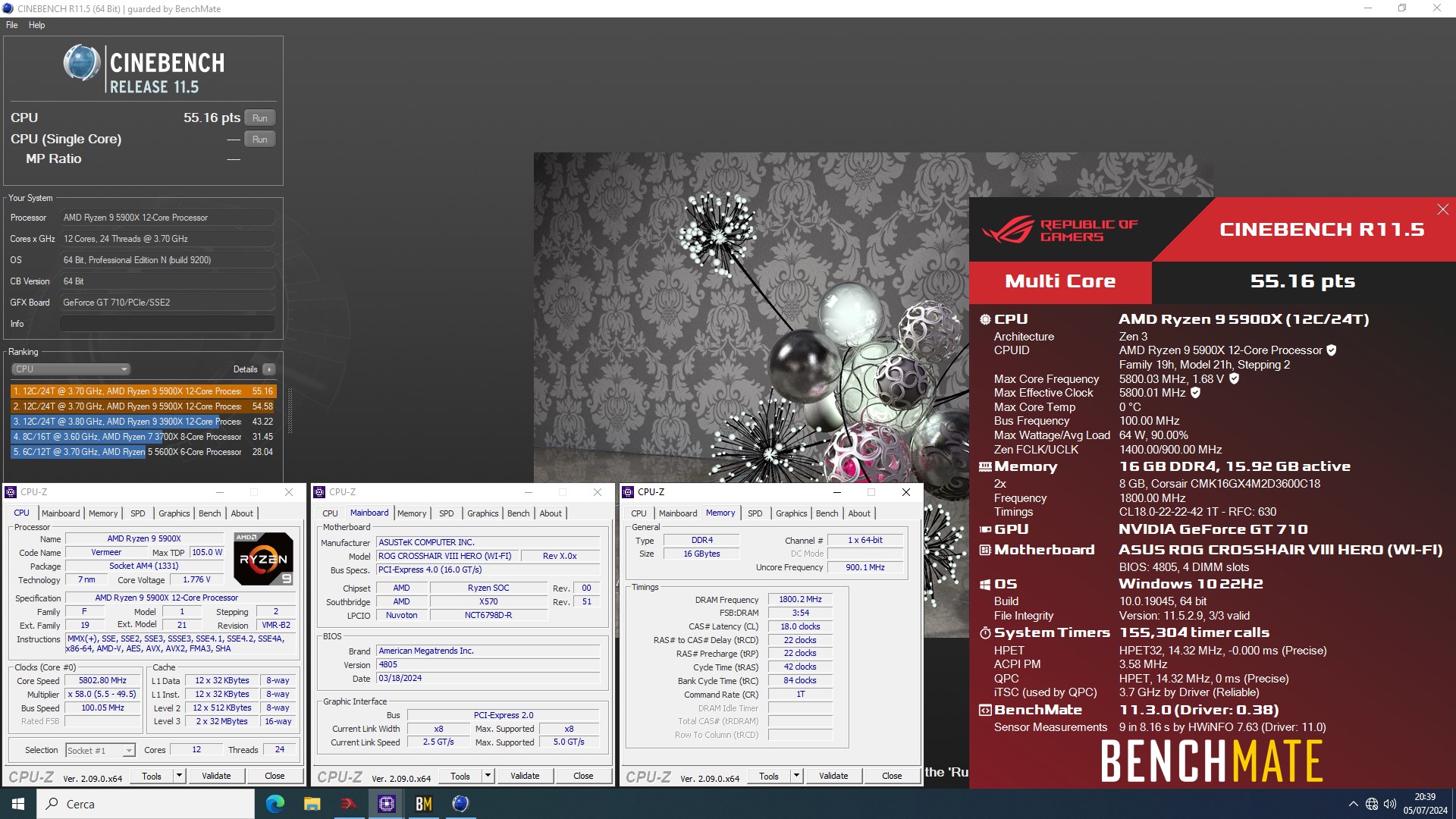The width and height of the screenshot is (1456, 819).
Task: Select ranking entry scoring 54.58
Action: point(143,406)
